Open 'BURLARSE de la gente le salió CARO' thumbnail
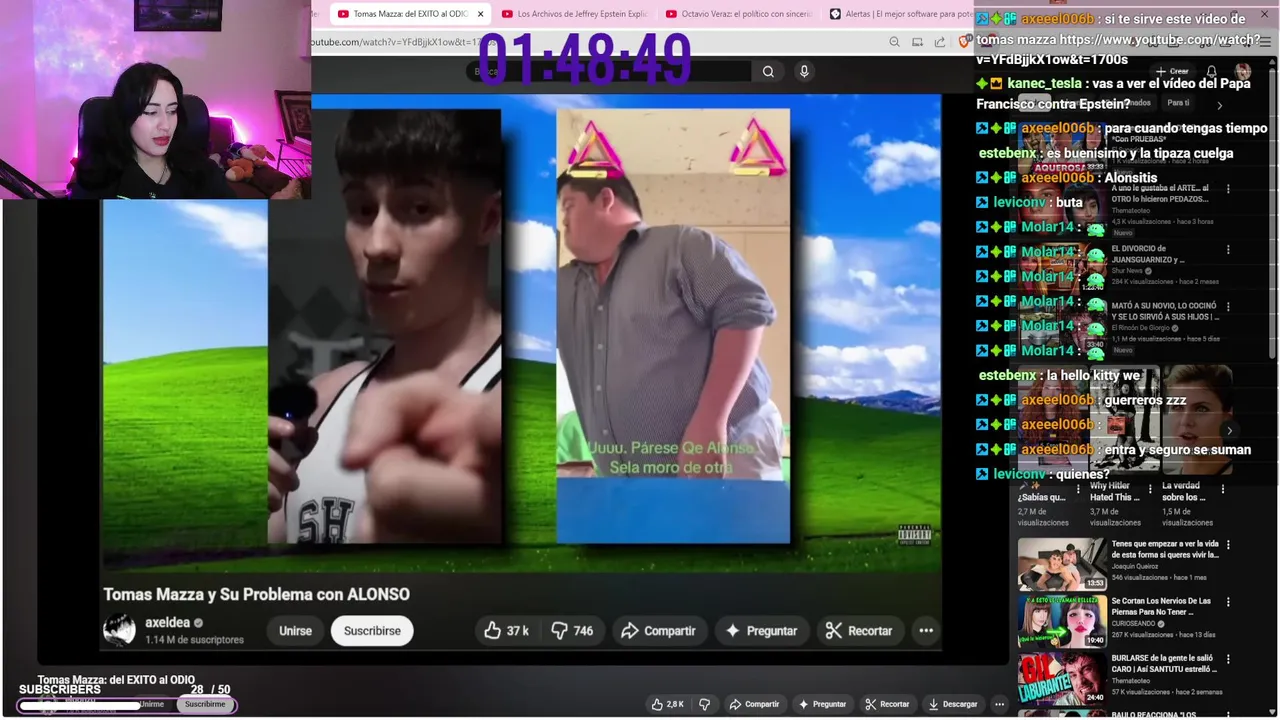 [x=1062, y=678]
